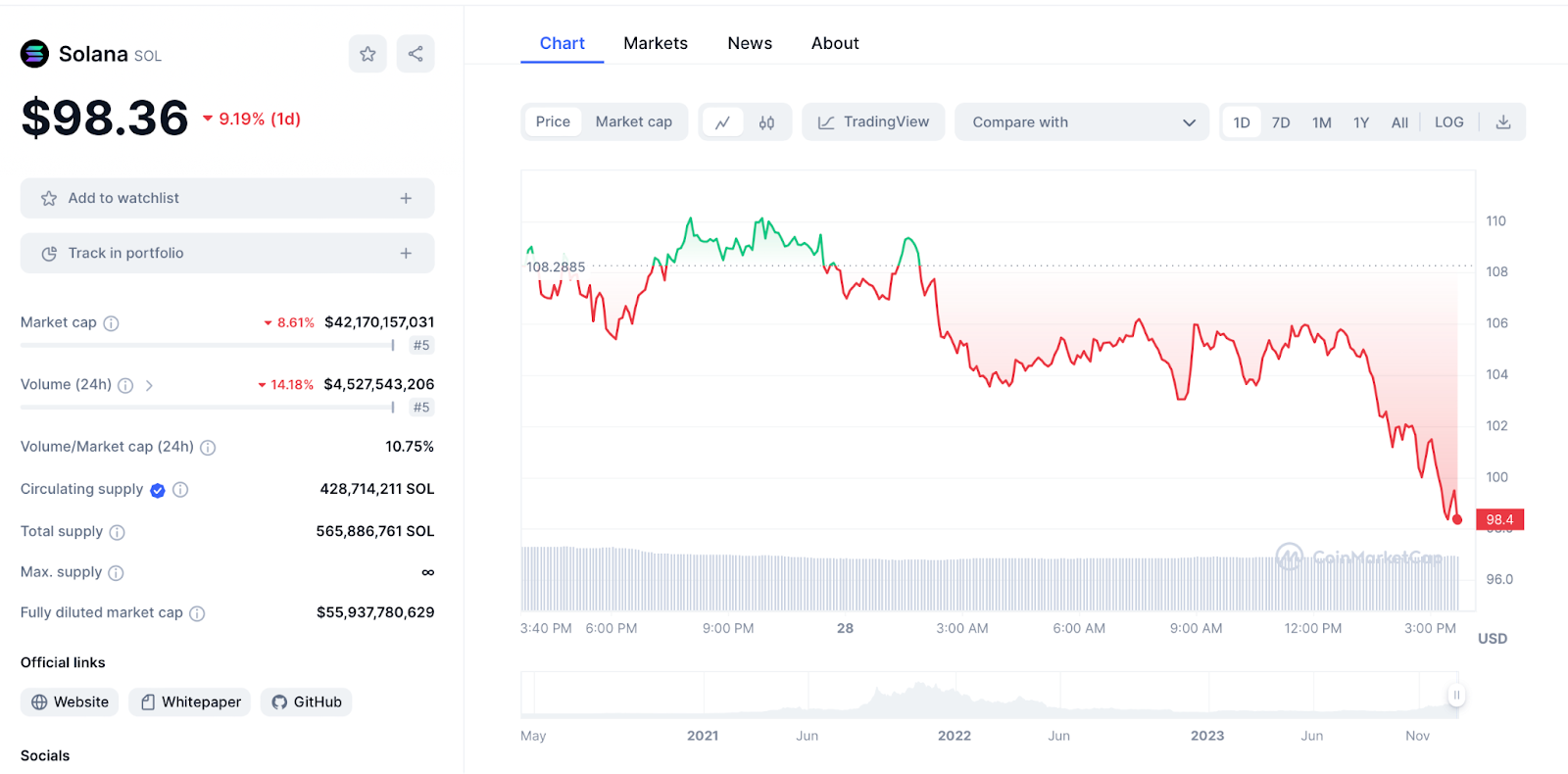Open the share icon button

tap(416, 54)
